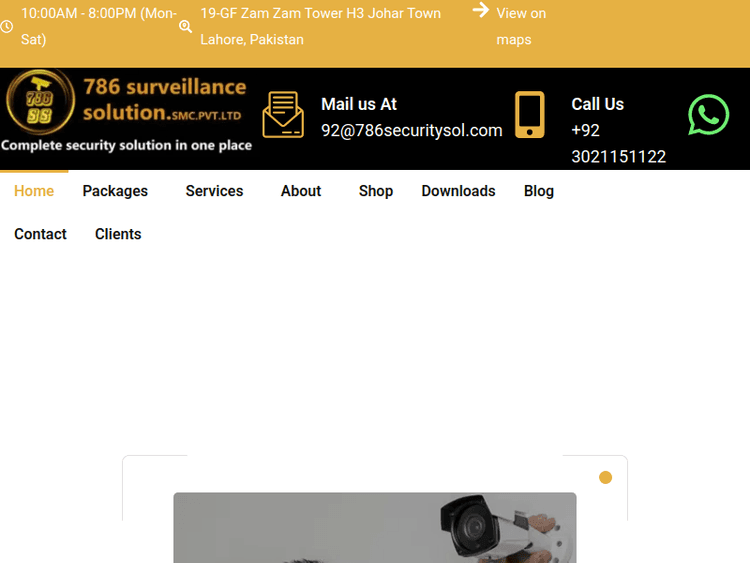750x563 pixels.
Task: Click the location search icon near address
Action: pos(185,27)
